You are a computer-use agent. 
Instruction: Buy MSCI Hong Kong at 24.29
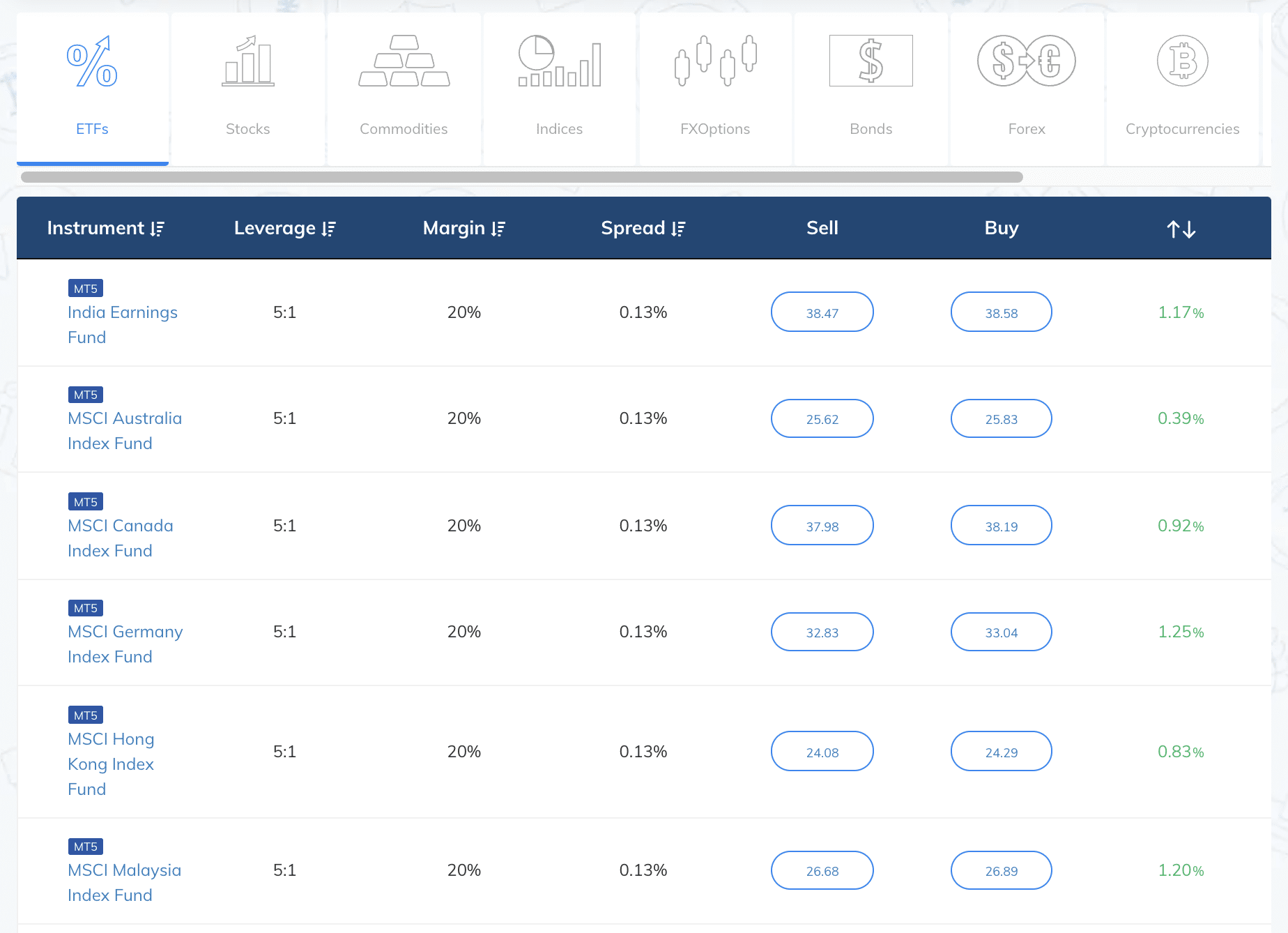click(1002, 752)
